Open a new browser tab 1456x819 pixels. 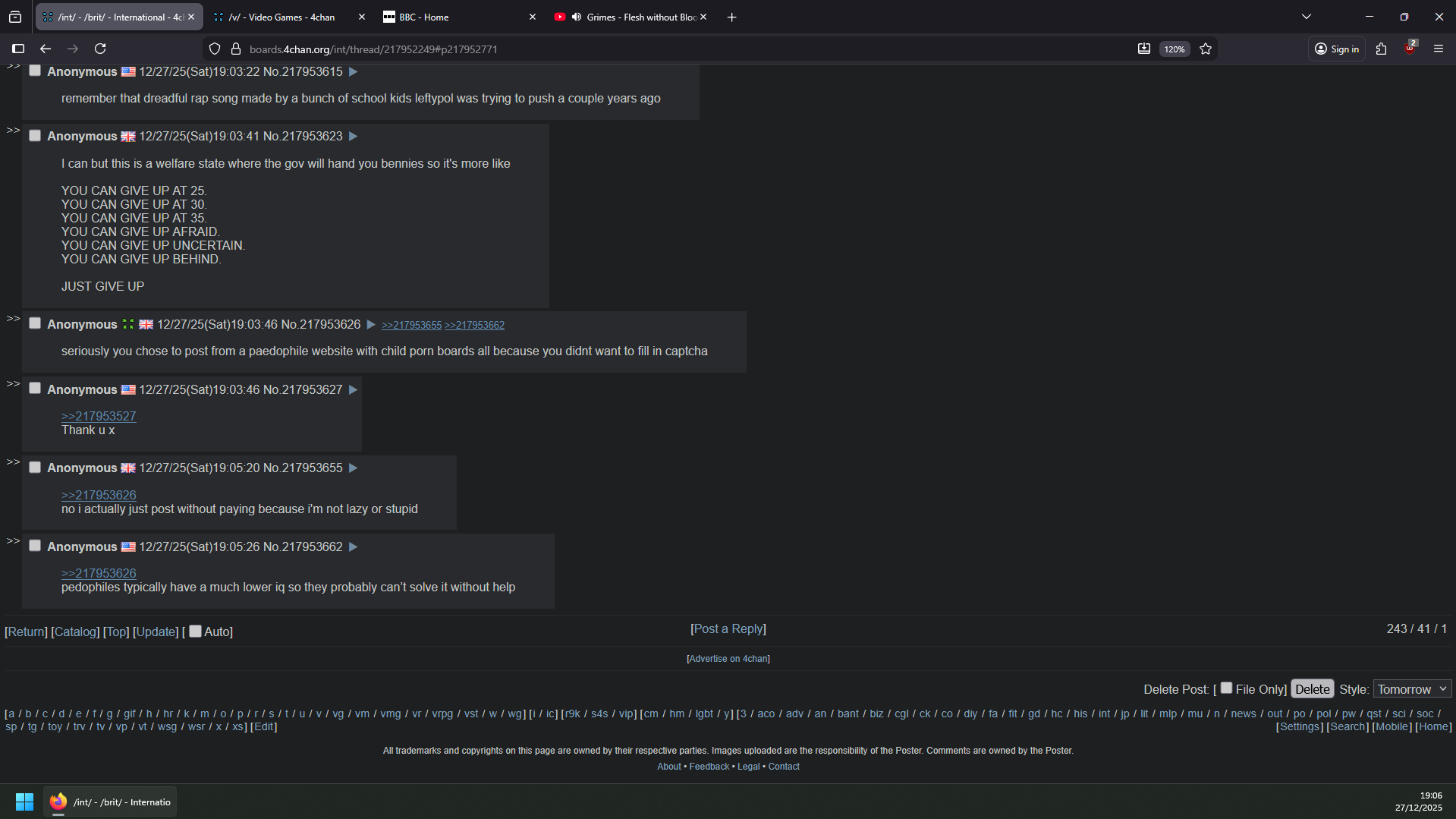click(731, 17)
